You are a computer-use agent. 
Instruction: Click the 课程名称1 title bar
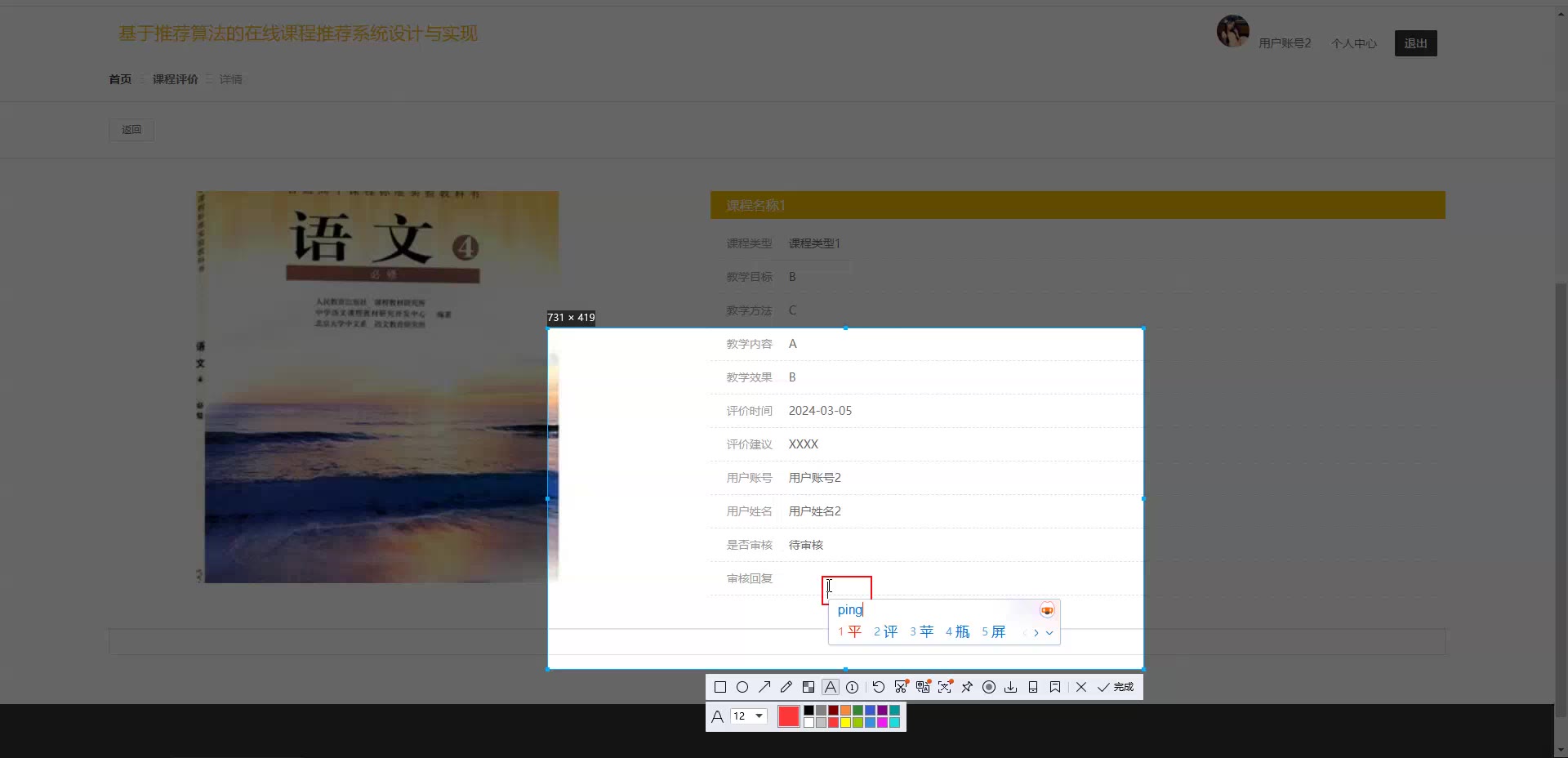(1077, 205)
